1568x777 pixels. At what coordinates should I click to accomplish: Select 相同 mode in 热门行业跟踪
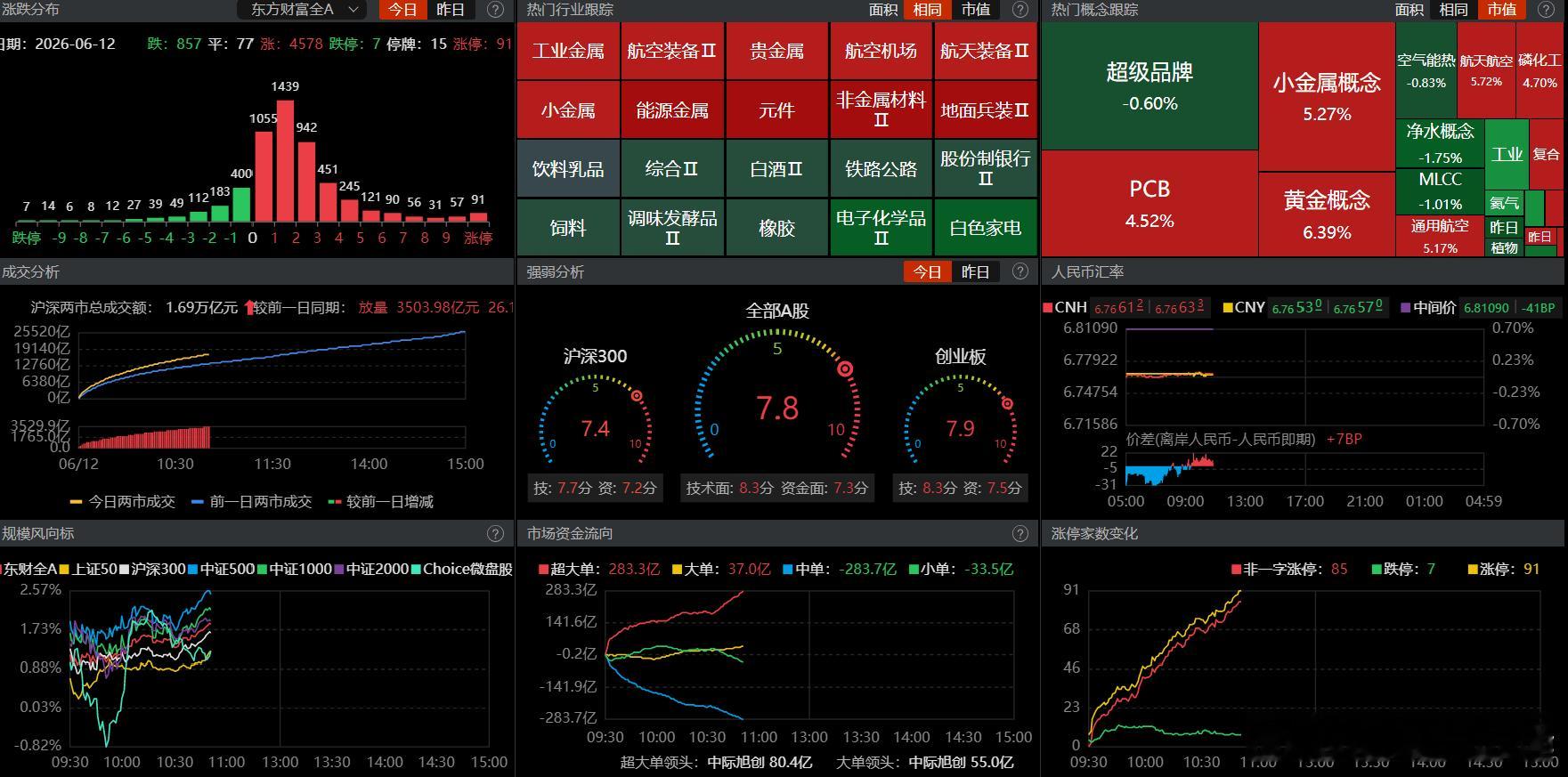(x=927, y=10)
